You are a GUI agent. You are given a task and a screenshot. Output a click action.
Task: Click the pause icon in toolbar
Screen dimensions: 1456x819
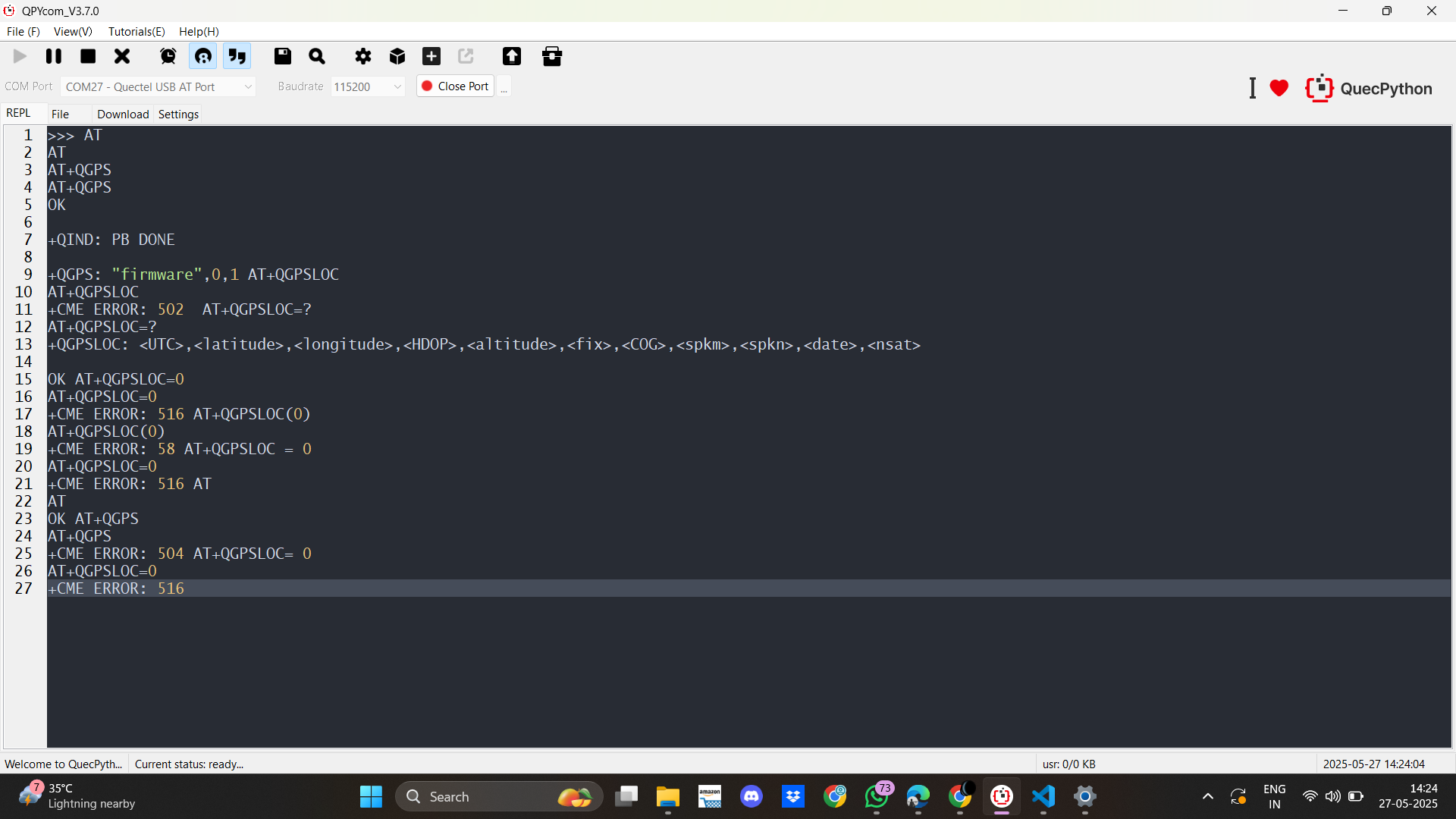pos(54,56)
